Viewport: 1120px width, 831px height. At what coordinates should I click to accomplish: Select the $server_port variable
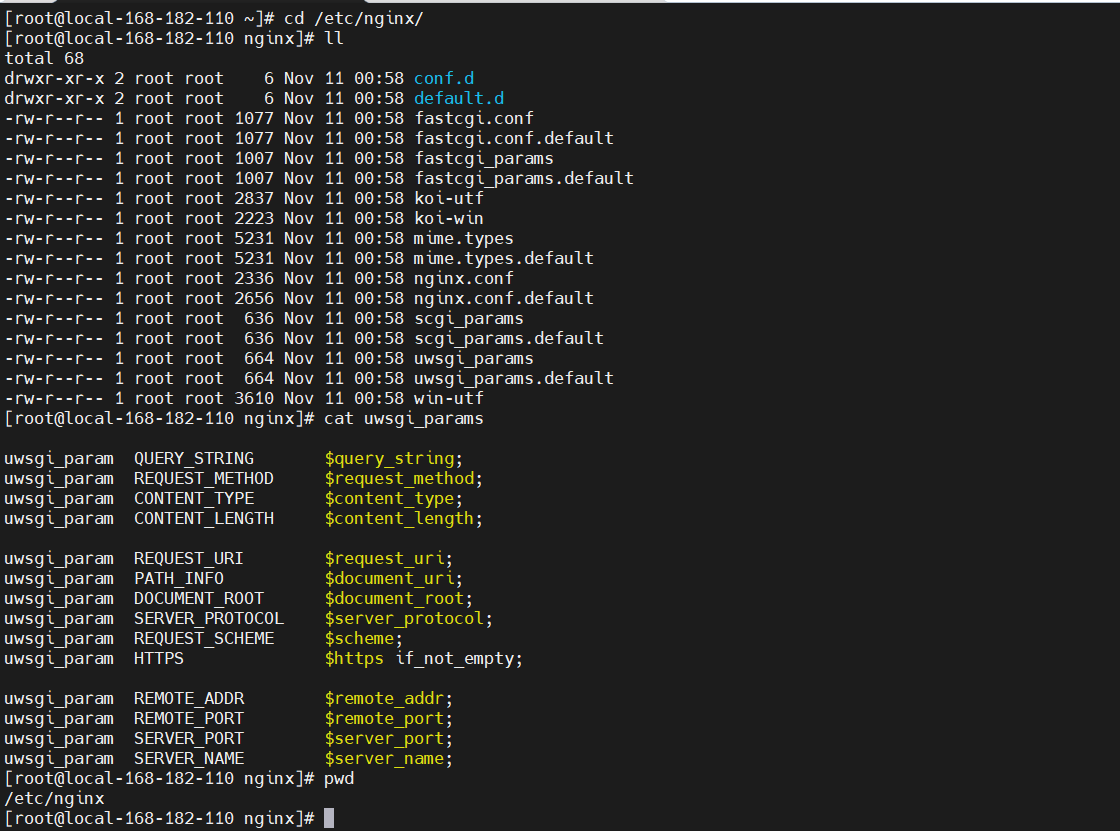coord(384,739)
